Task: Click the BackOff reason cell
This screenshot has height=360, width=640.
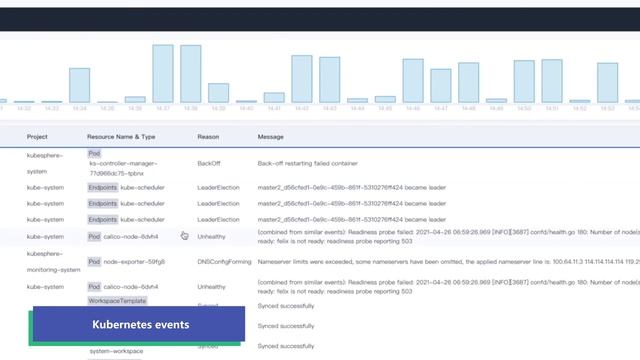Action: (x=209, y=163)
